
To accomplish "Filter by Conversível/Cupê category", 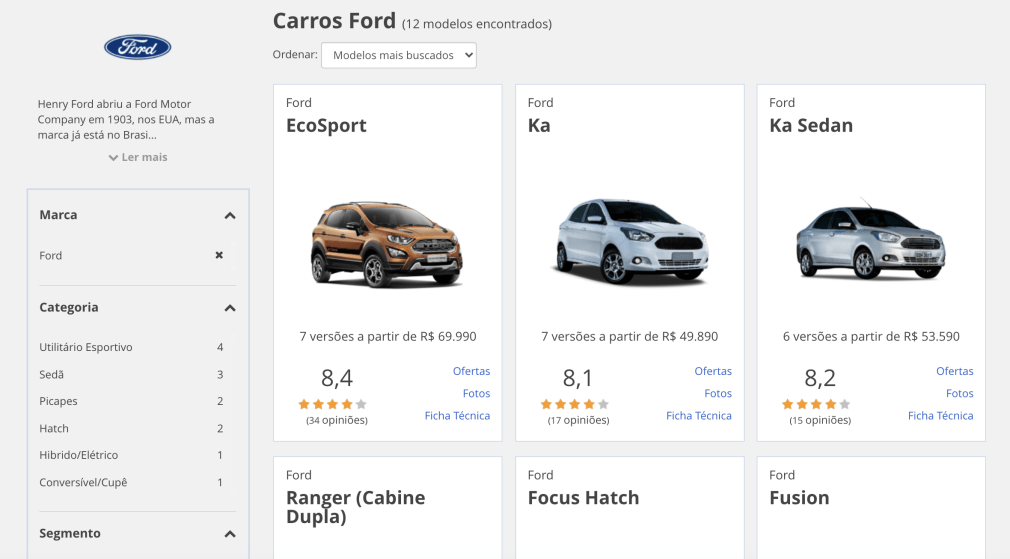I will (132, 482).
